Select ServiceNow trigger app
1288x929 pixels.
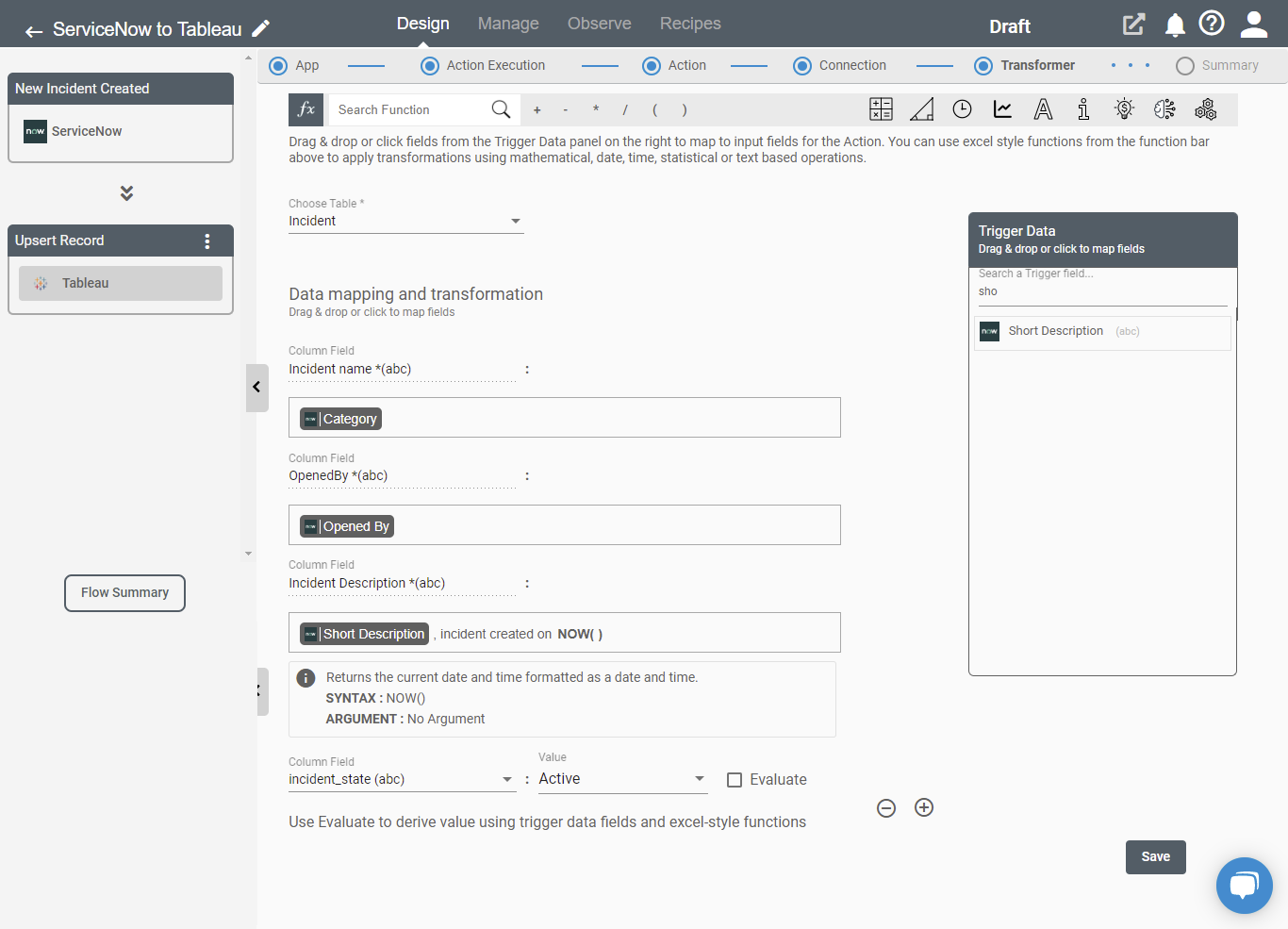point(121,132)
